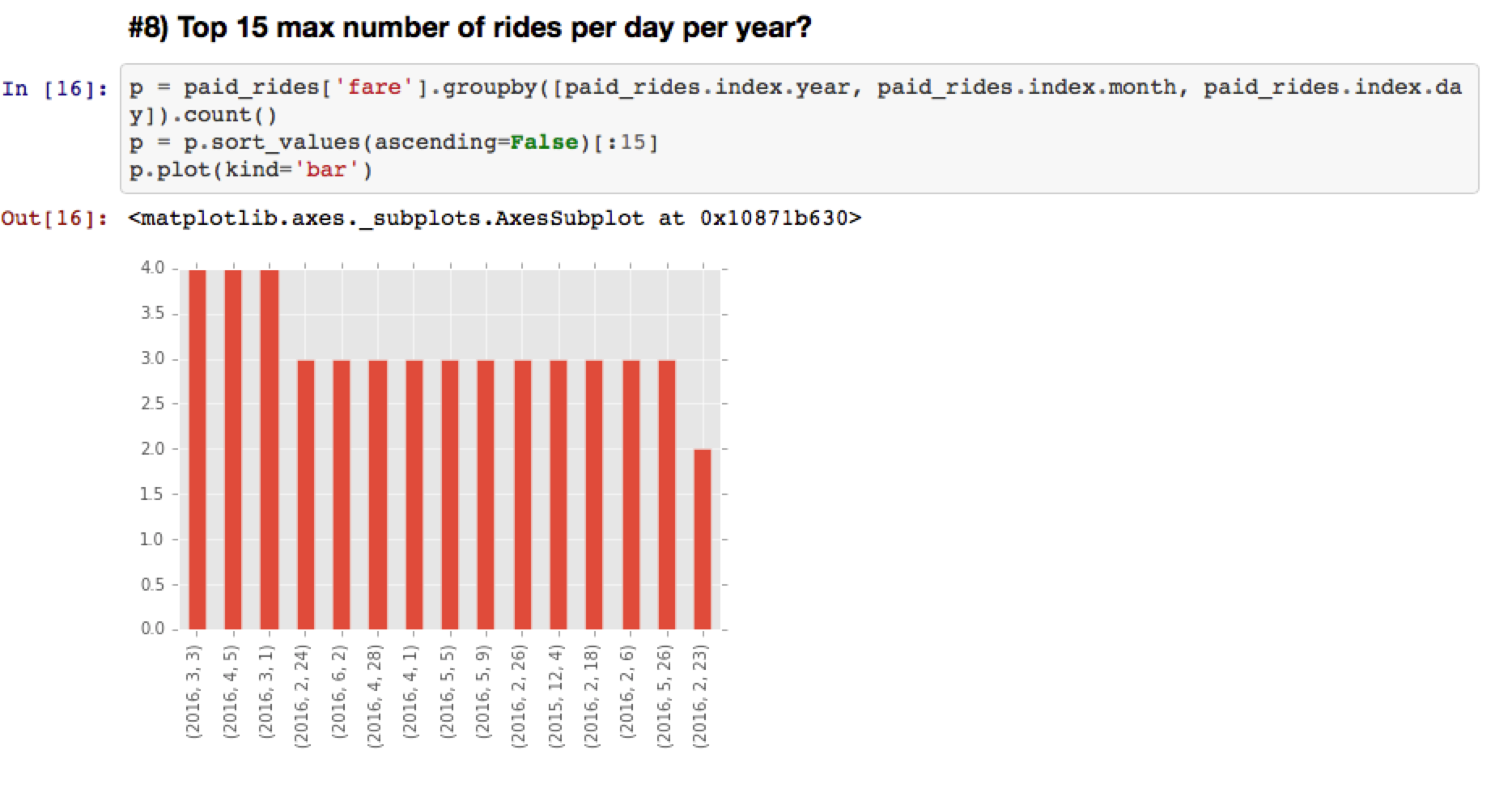Screen dimensions: 1512x788
Task: Click the 'bar' string in p.plot
Action: pyautogui.click(x=326, y=170)
